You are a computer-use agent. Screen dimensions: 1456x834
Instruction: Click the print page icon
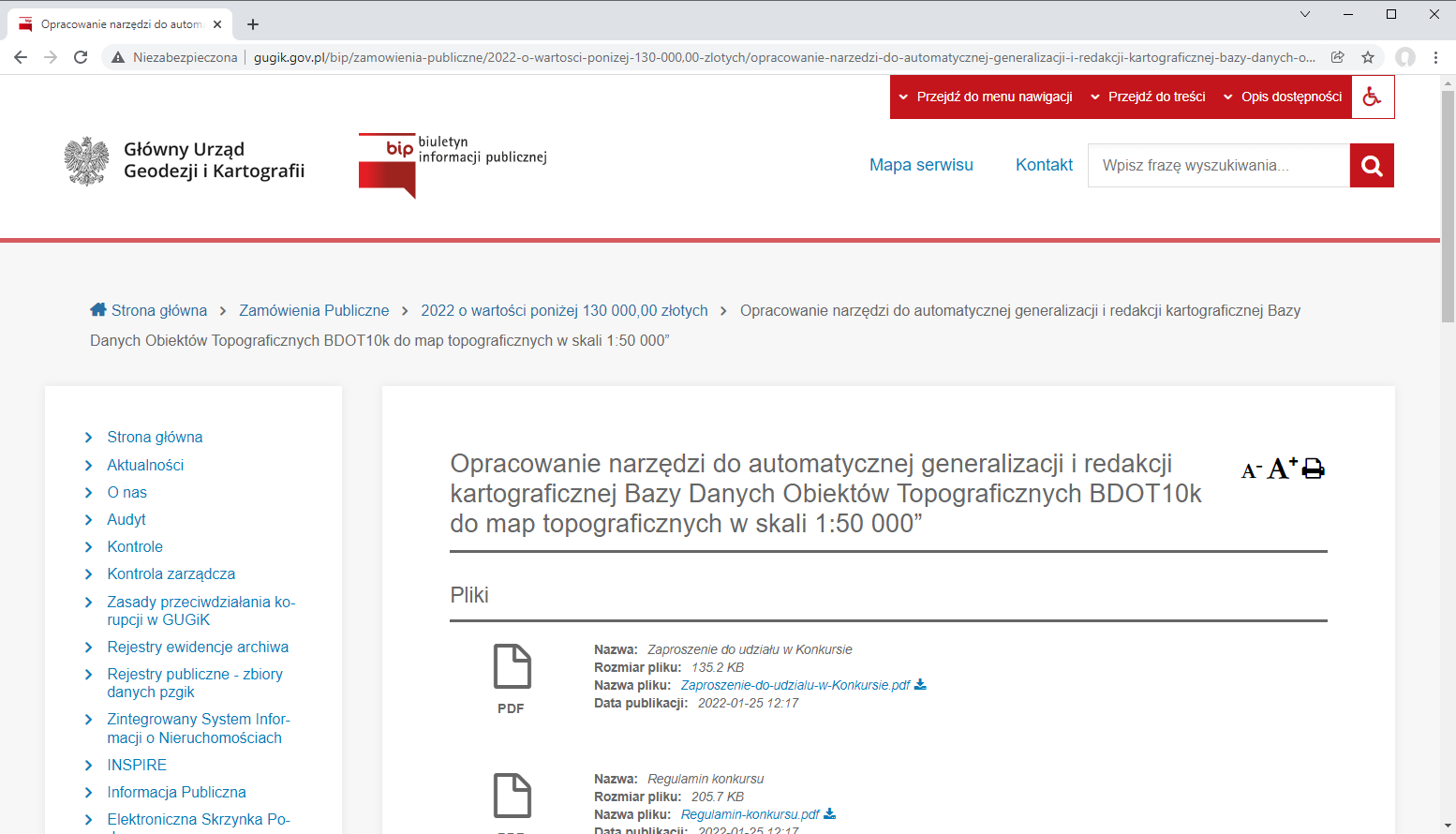pyautogui.click(x=1314, y=469)
